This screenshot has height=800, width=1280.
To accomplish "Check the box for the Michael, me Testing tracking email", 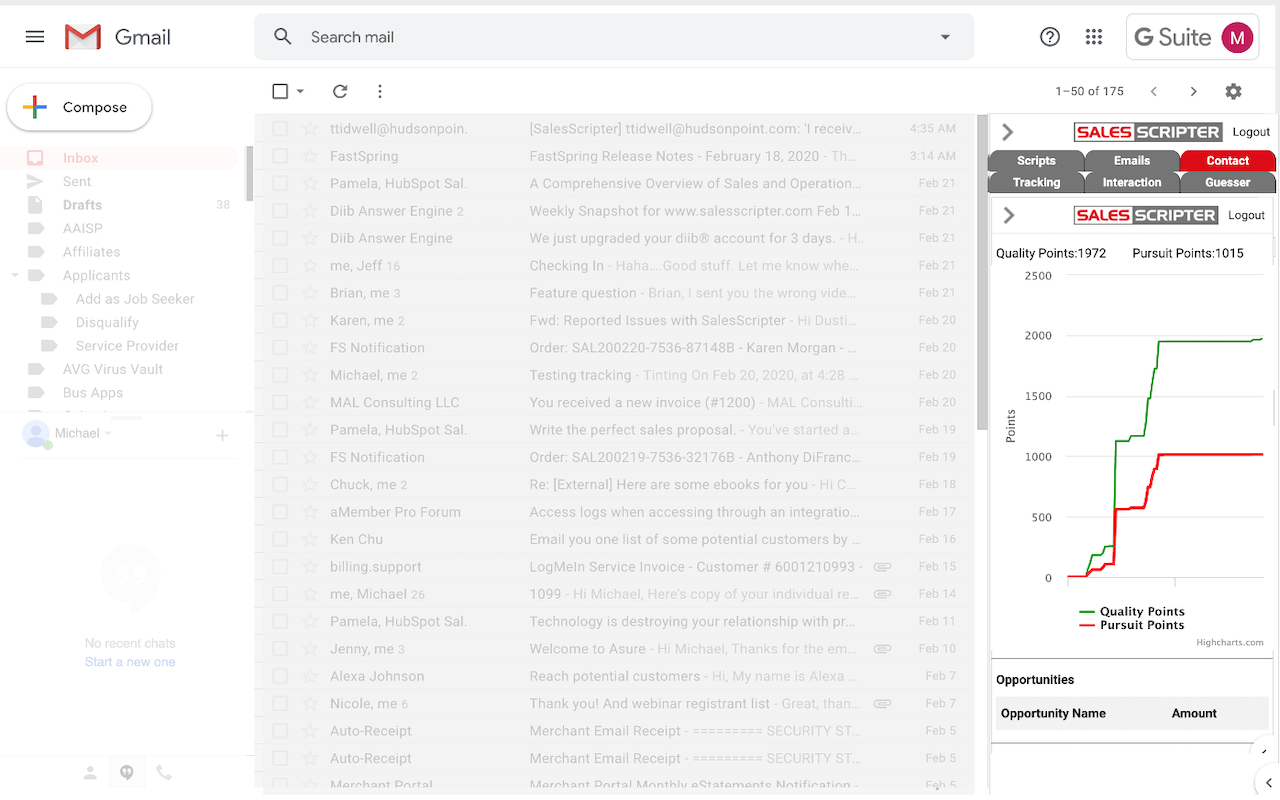I will 280,375.
